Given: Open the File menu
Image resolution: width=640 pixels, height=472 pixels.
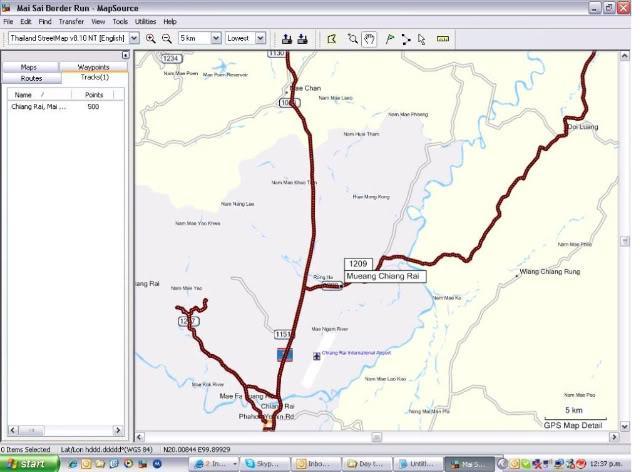Looking at the screenshot, I should click(8, 21).
